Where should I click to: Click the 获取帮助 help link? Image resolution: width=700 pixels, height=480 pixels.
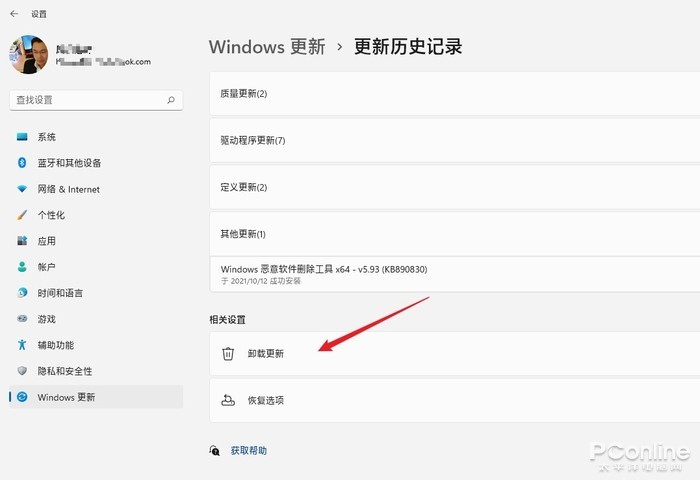click(248, 451)
